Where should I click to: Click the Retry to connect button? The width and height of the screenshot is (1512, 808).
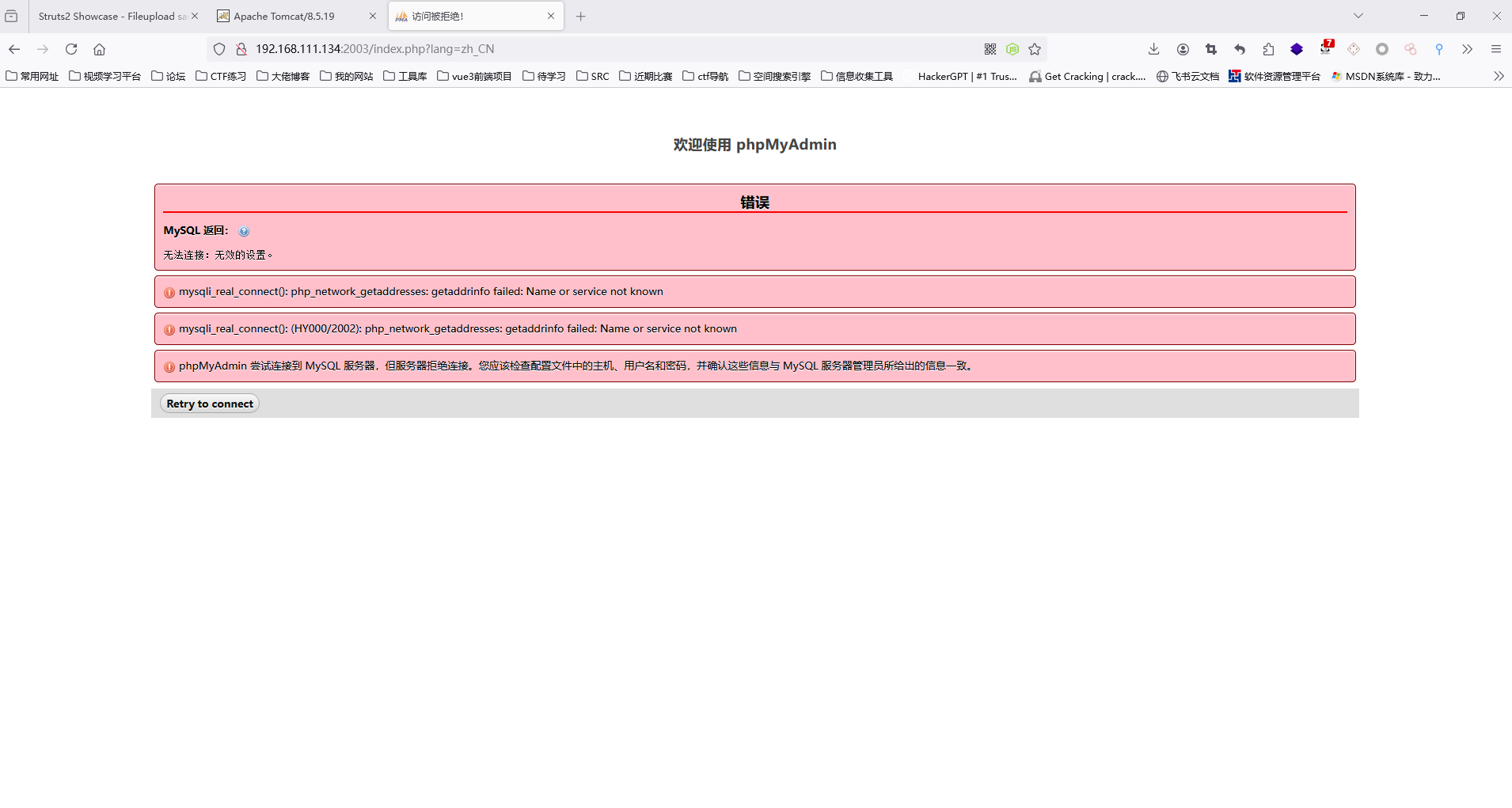pyautogui.click(x=210, y=404)
